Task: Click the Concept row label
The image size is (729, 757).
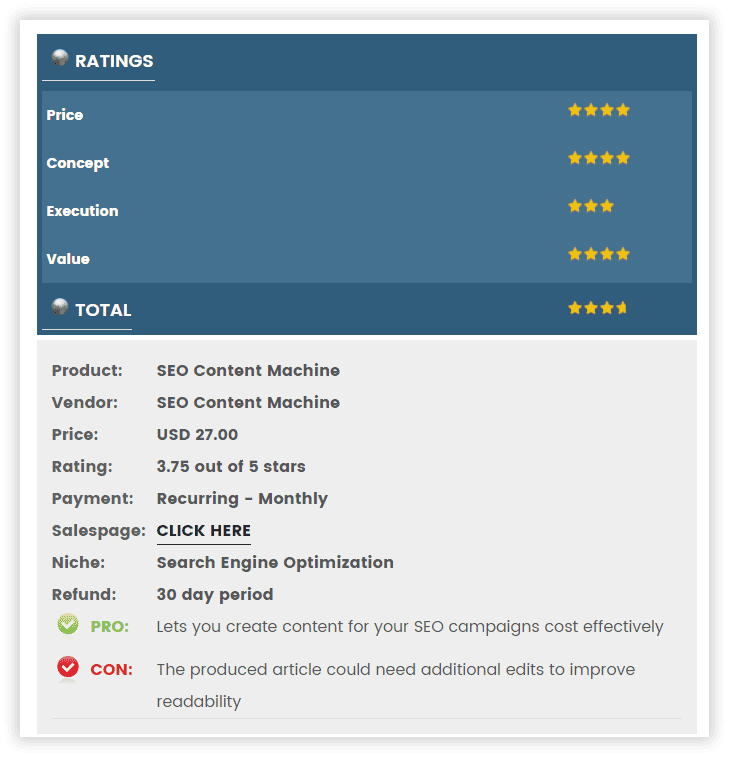Action: [78, 163]
